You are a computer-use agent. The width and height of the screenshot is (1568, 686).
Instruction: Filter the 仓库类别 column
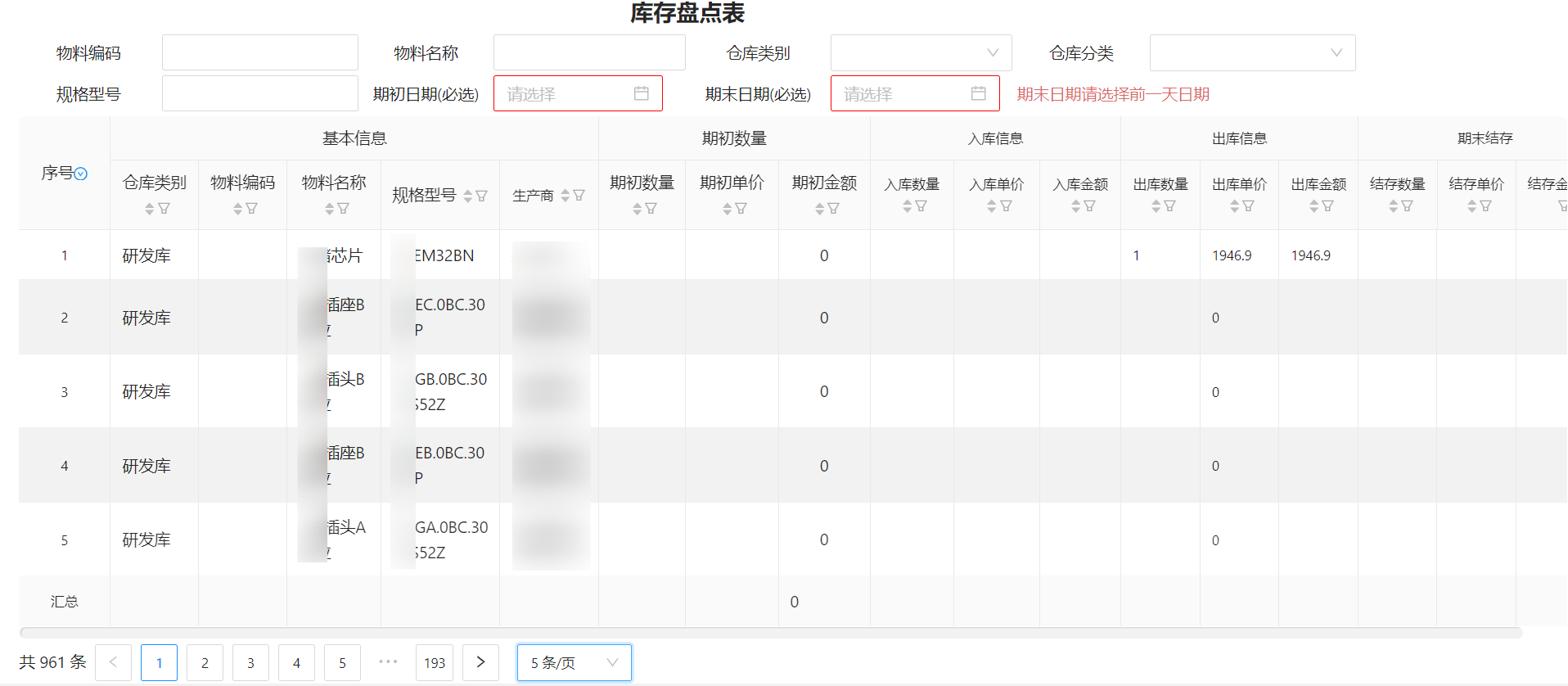[164, 209]
